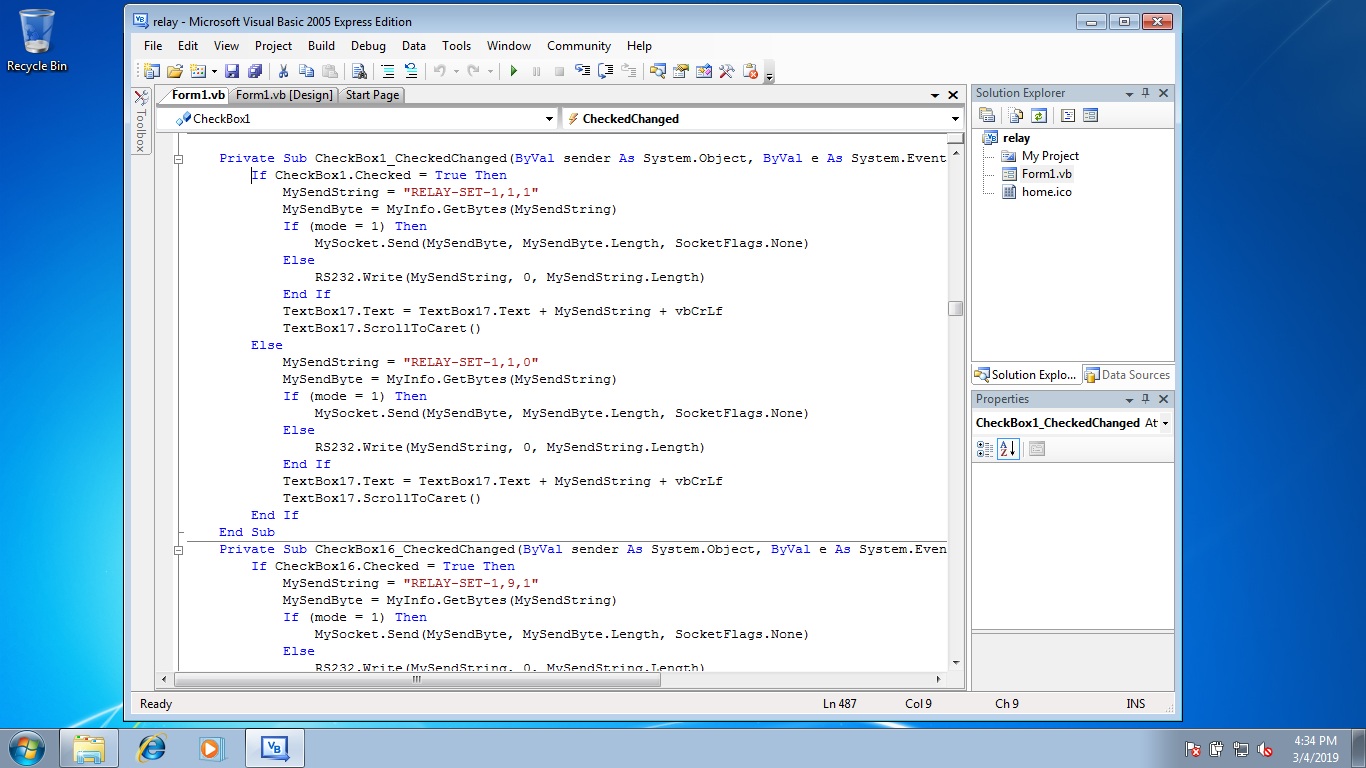Click the Save All toolbar icon
Screen dimensions: 1366x768
(254, 71)
